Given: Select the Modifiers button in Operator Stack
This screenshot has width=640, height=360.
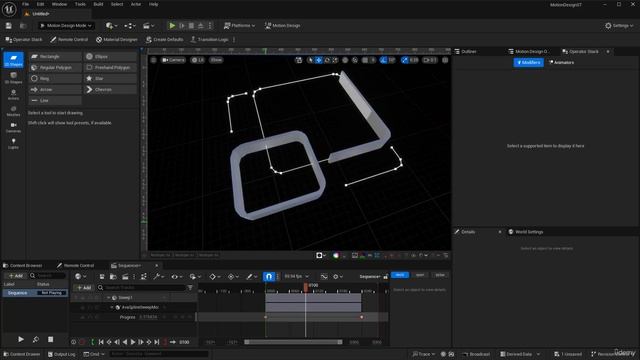Looking at the screenshot, I should 529,62.
